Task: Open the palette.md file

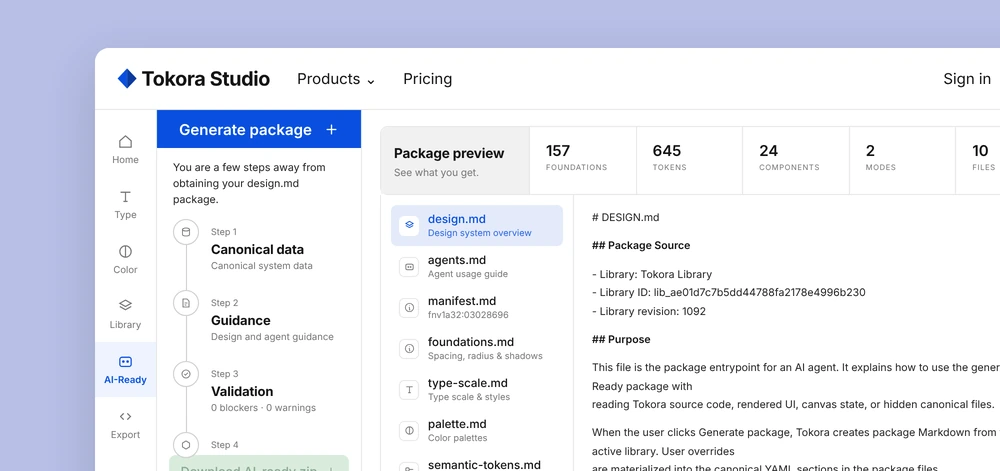Action: click(477, 430)
